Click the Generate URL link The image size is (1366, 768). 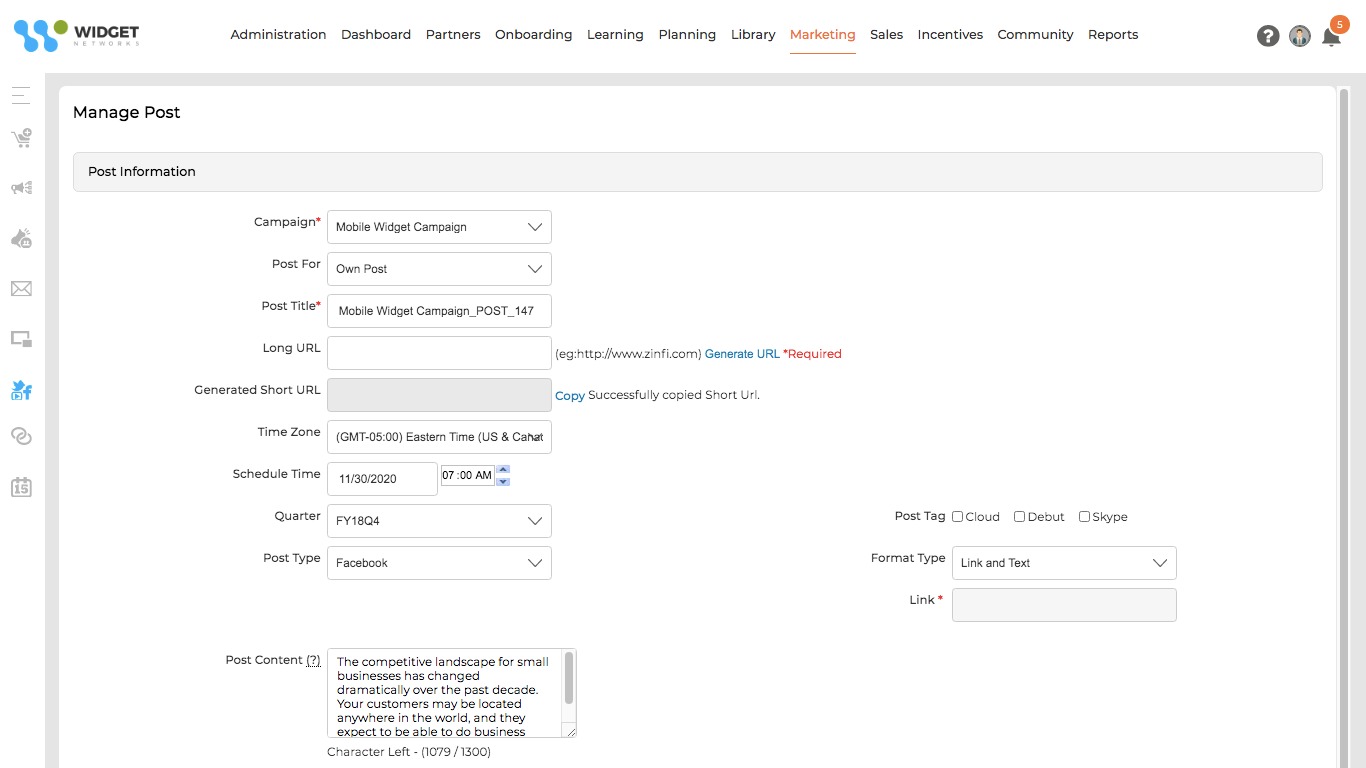[x=742, y=354]
